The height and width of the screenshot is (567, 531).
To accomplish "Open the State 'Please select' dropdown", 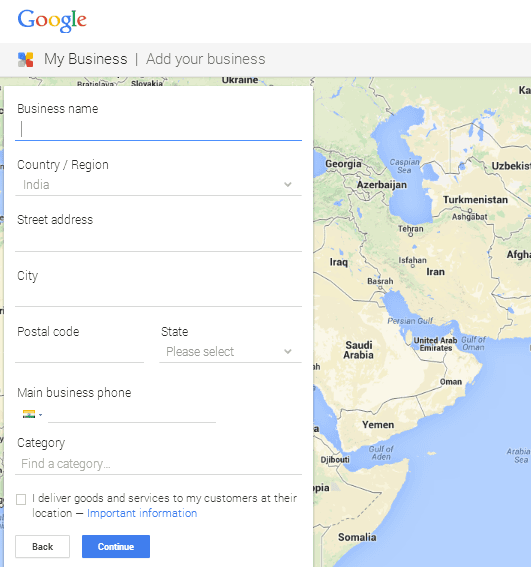I will tap(230, 352).
